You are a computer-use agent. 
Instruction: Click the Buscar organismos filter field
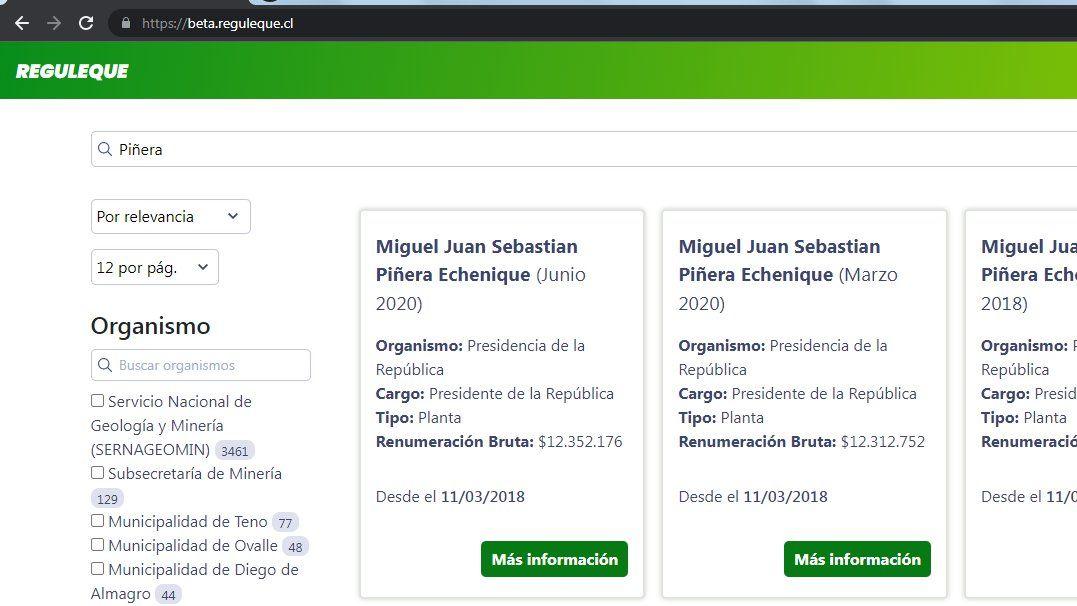[x=201, y=365]
